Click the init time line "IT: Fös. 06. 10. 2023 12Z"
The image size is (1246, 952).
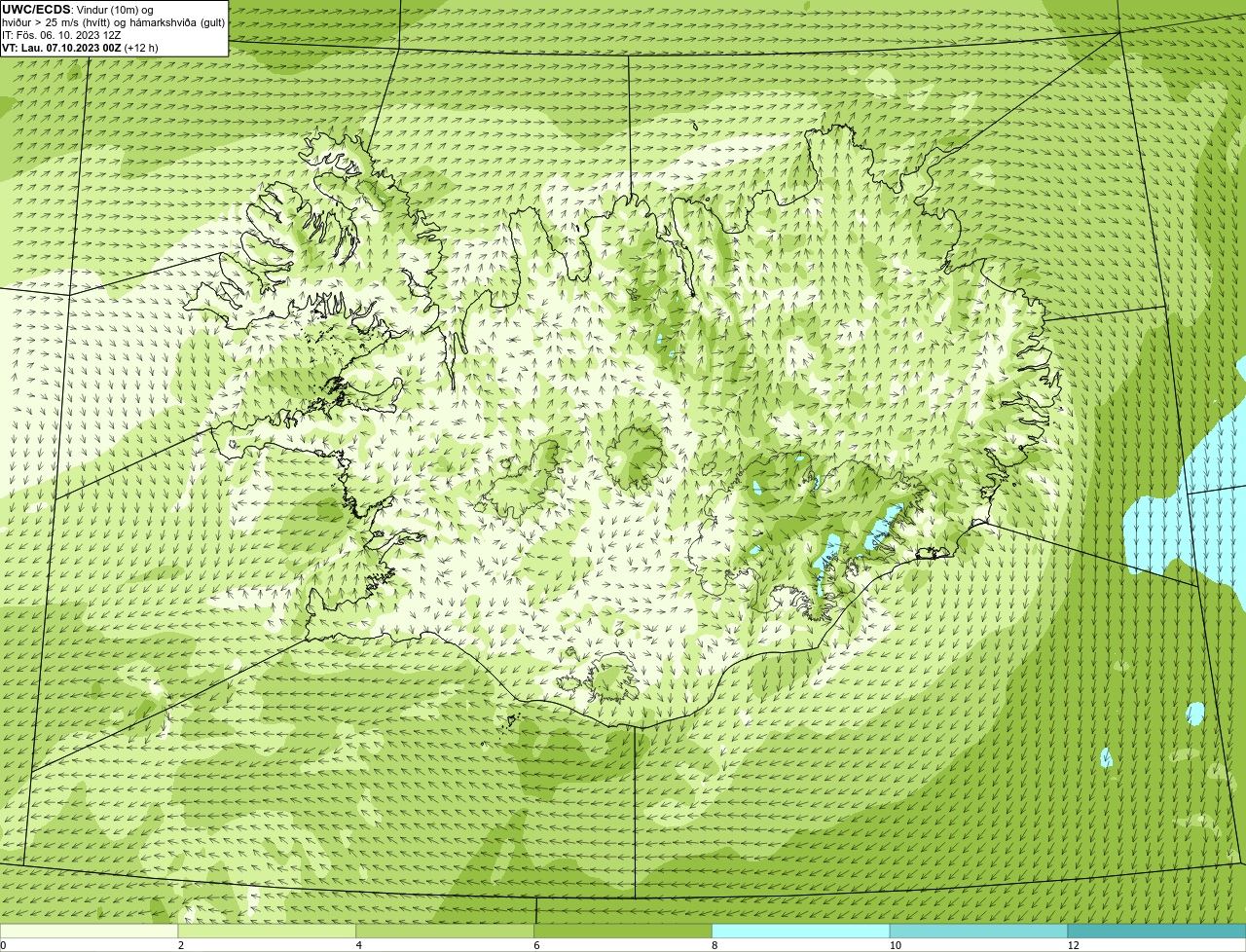61,35
